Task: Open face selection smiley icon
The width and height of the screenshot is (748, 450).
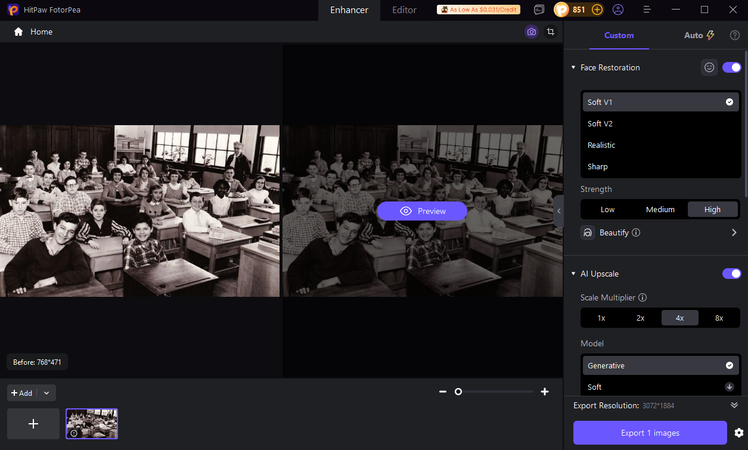Action: 709,67
